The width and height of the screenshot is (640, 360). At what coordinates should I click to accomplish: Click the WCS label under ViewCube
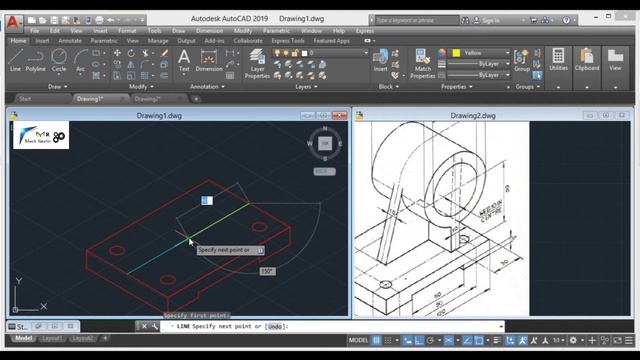click(324, 171)
